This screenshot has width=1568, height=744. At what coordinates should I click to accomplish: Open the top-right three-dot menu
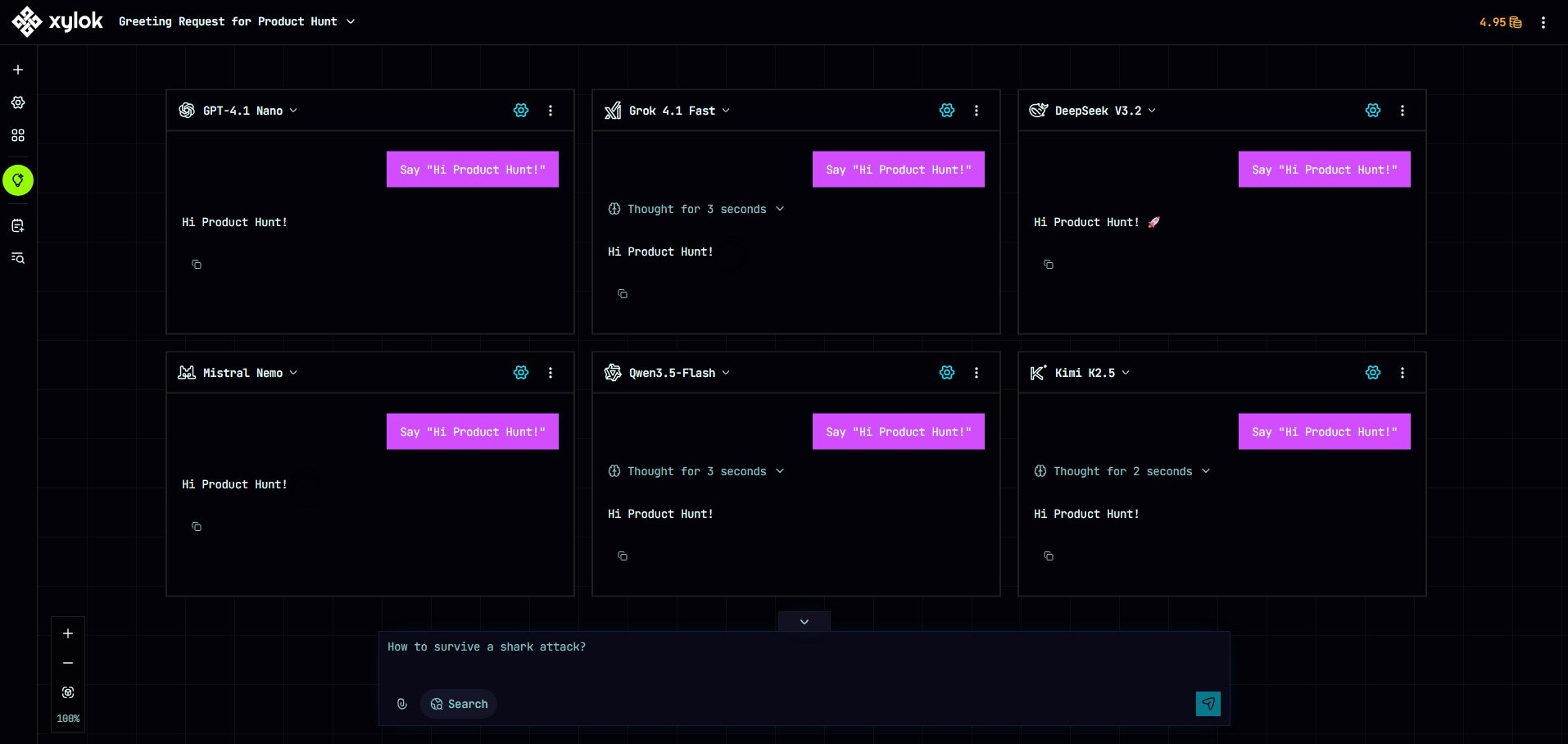click(1543, 23)
